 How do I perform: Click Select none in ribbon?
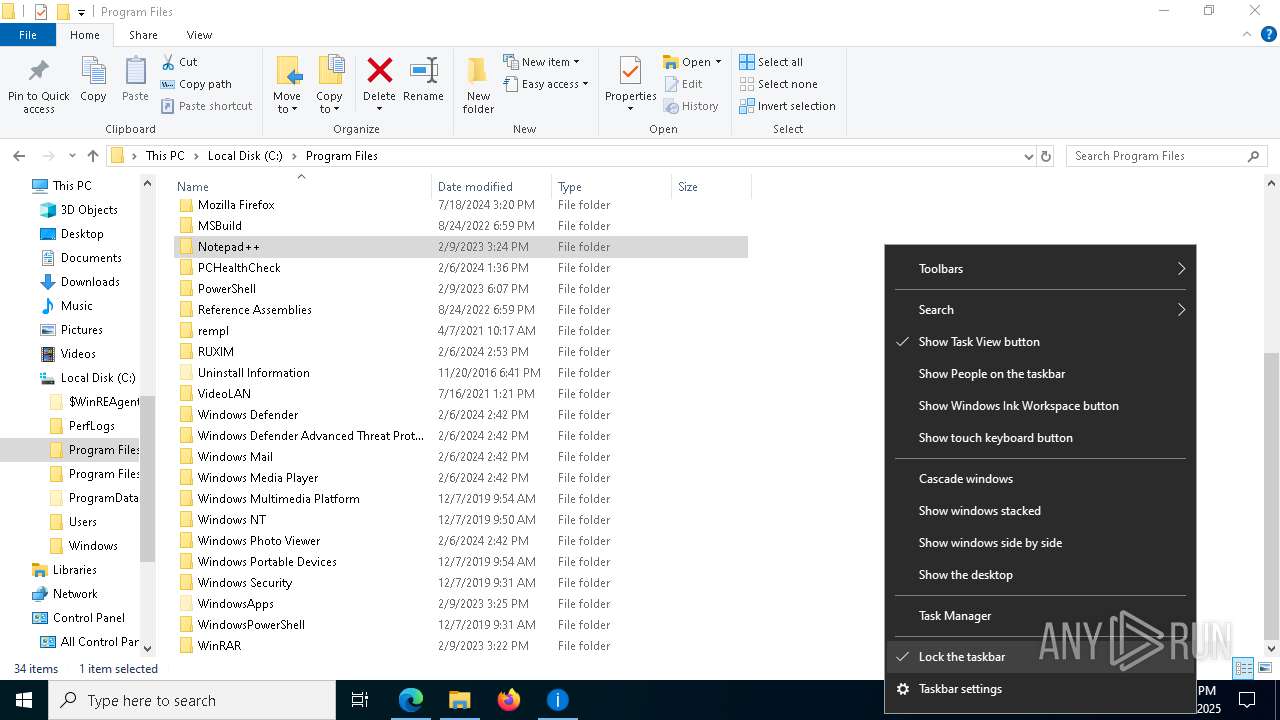pyautogui.click(x=778, y=84)
